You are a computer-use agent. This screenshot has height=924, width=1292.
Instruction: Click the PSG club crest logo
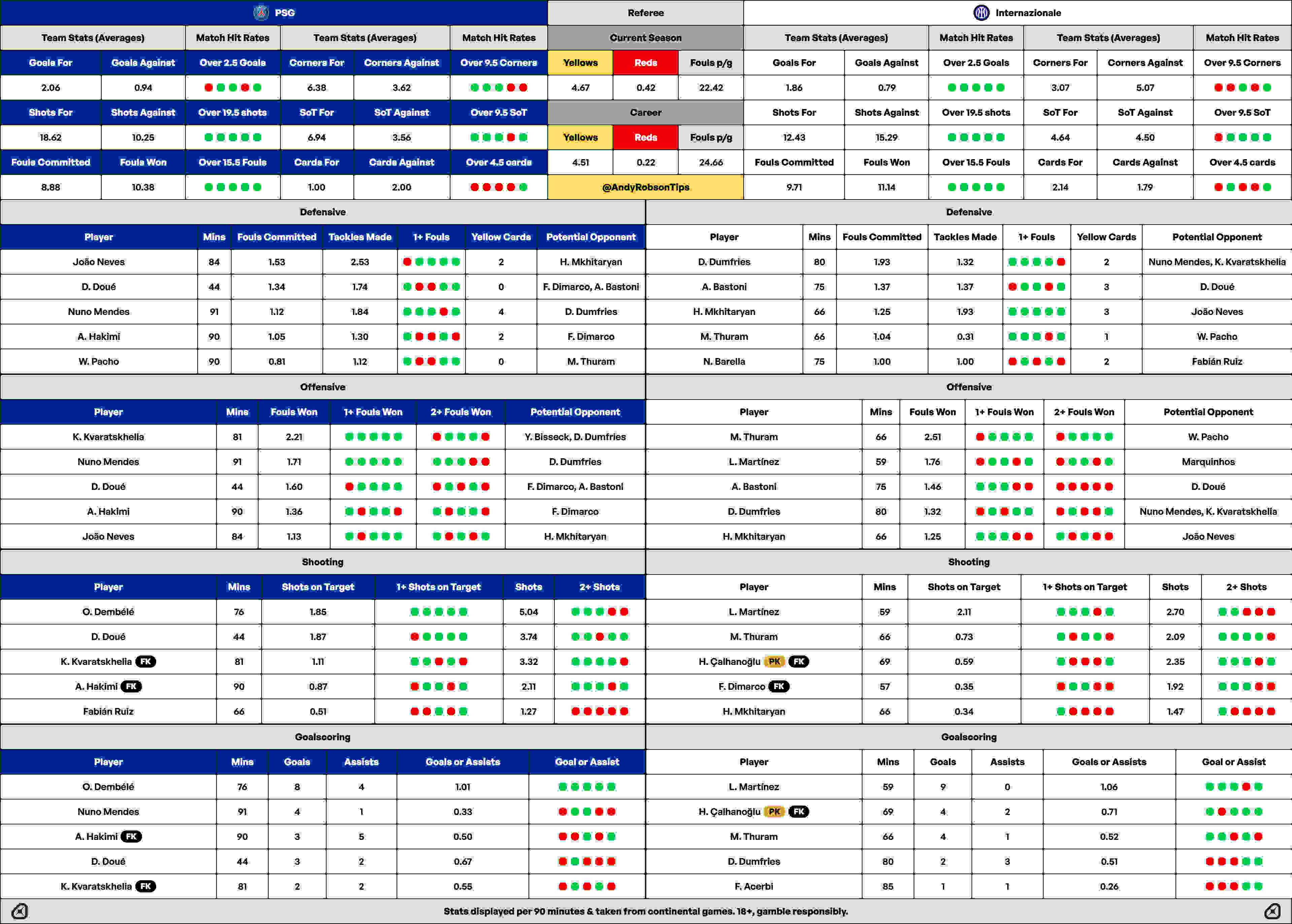coord(261,12)
